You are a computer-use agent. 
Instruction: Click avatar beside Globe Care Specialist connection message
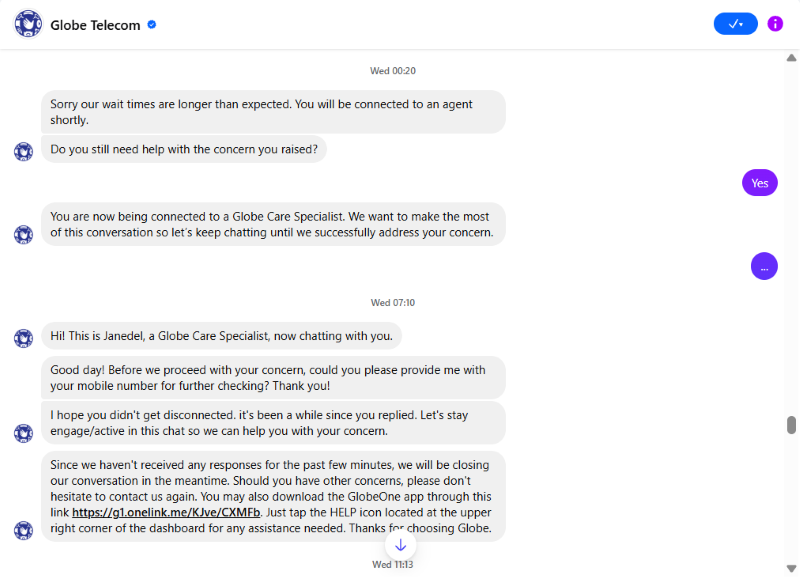(x=23, y=235)
